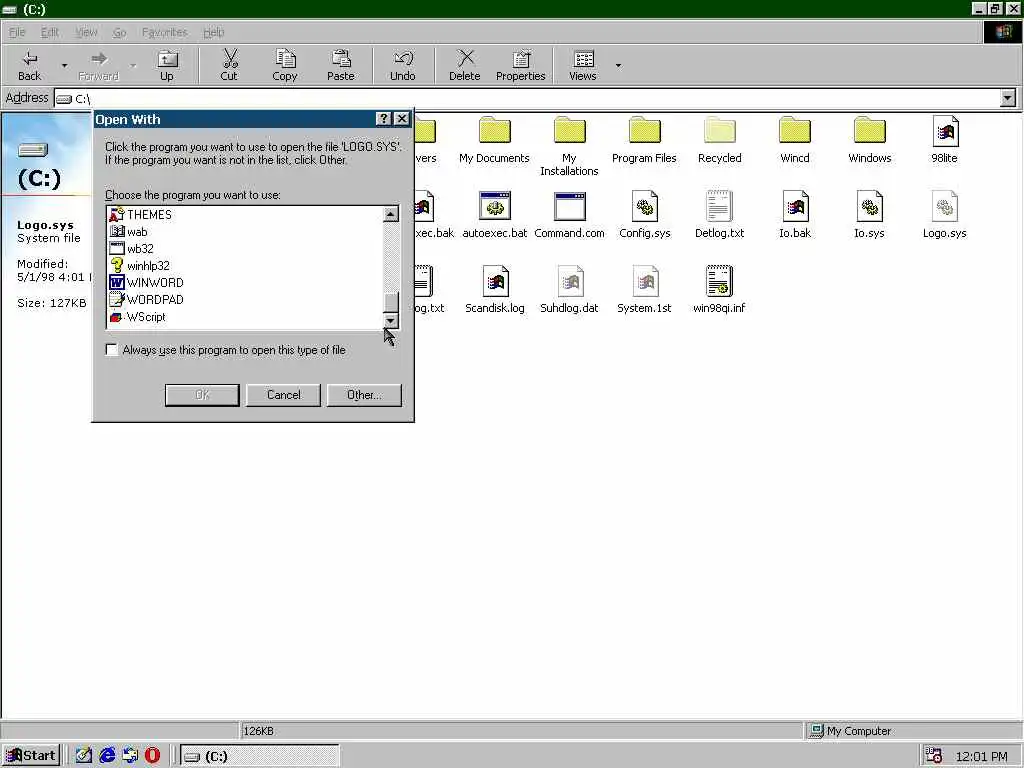This screenshot has width=1024, height=768.
Task: Click the Delete toolbar icon
Action: [465, 59]
